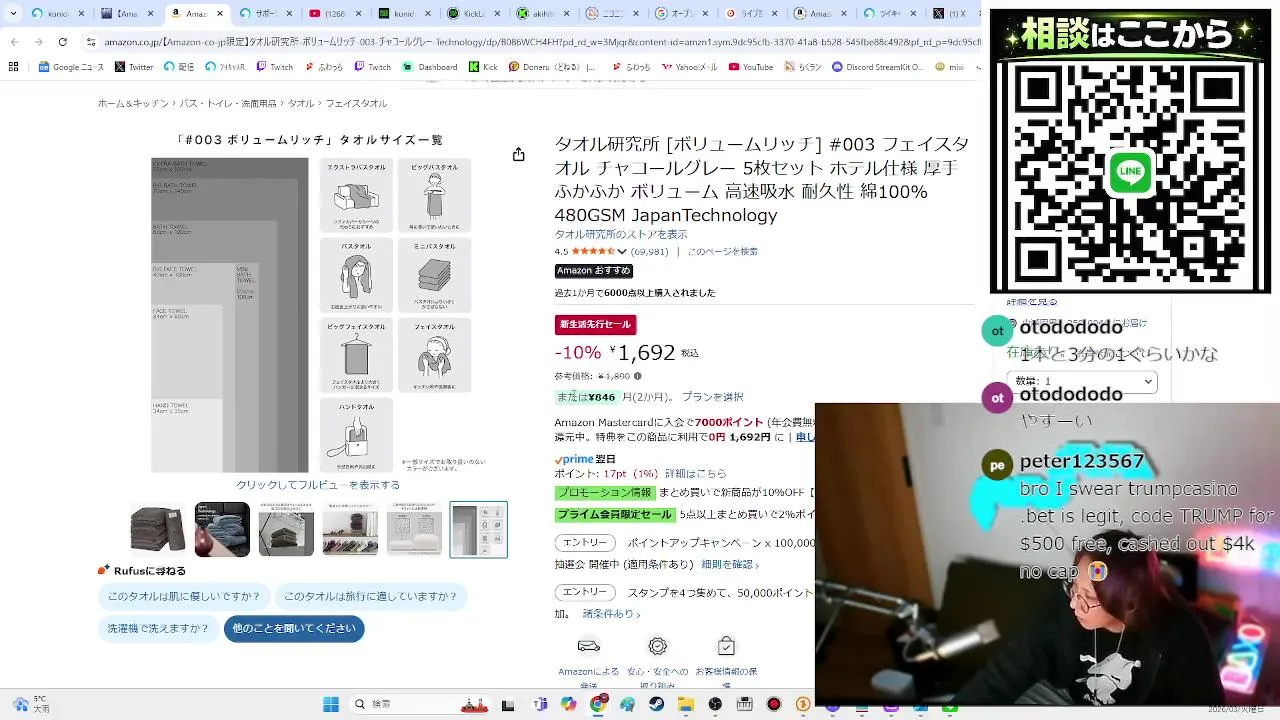Viewport: 1280px width, 720px height.
Task: Open the YouTube bookmark
Action: pyautogui.click(x=750, y=67)
